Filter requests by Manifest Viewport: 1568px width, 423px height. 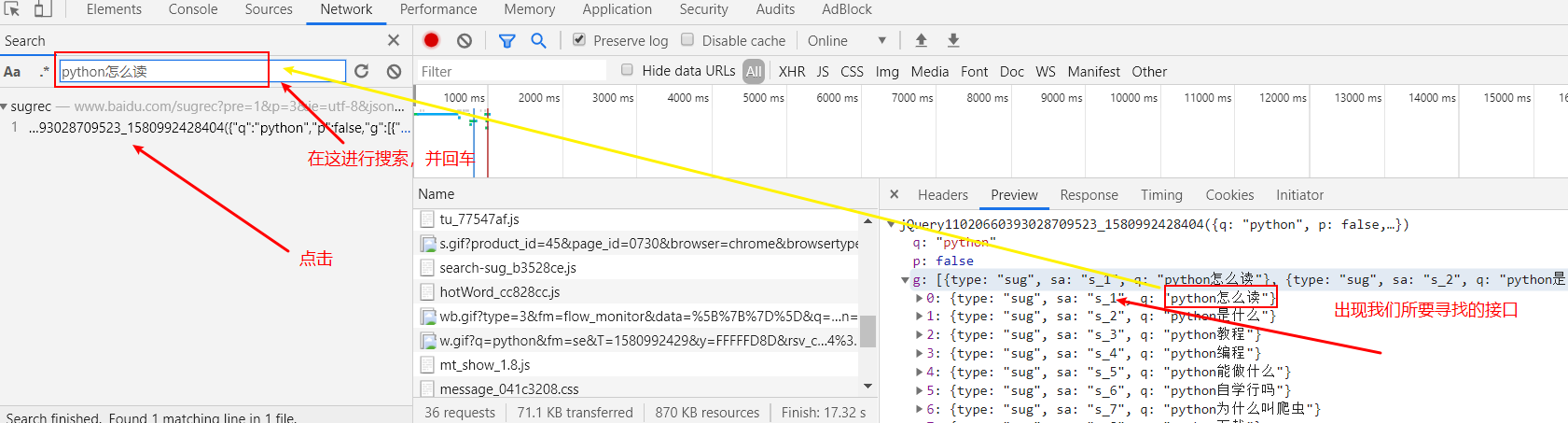1093,71
